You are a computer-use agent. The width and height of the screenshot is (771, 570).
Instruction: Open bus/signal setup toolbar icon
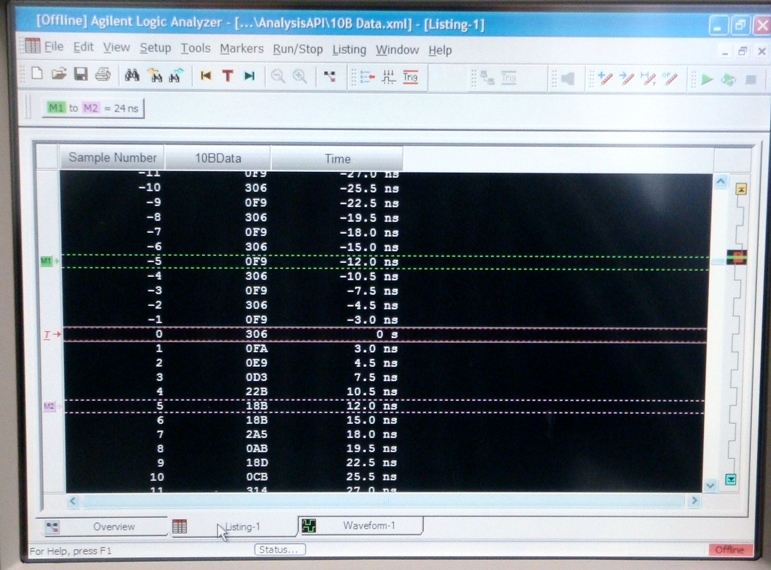[367, 77]
